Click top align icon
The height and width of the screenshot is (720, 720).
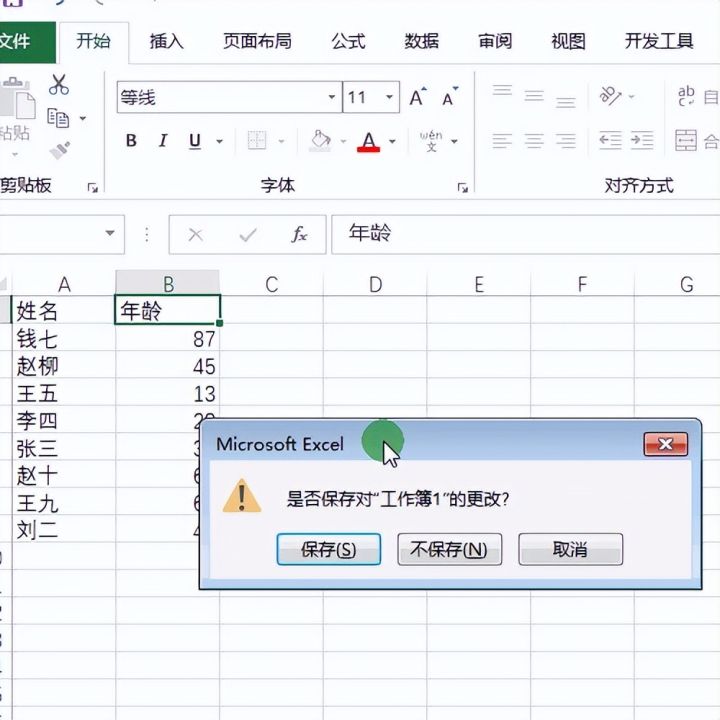[x=502, y=90]
